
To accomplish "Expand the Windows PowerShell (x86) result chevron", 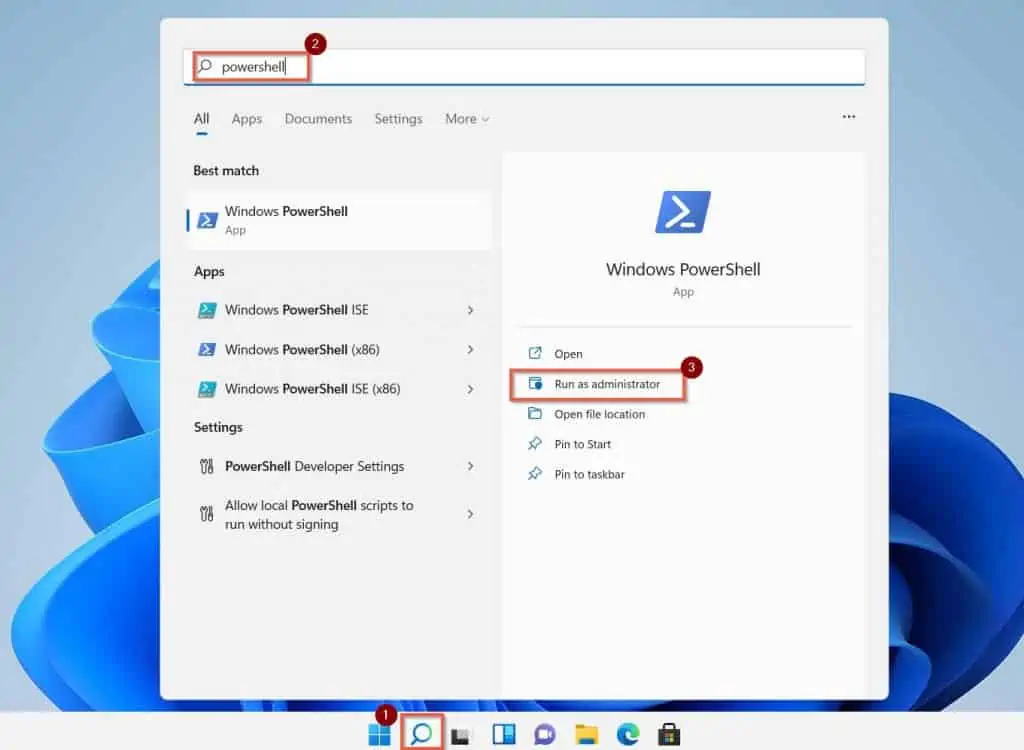I will click(470, 349).
